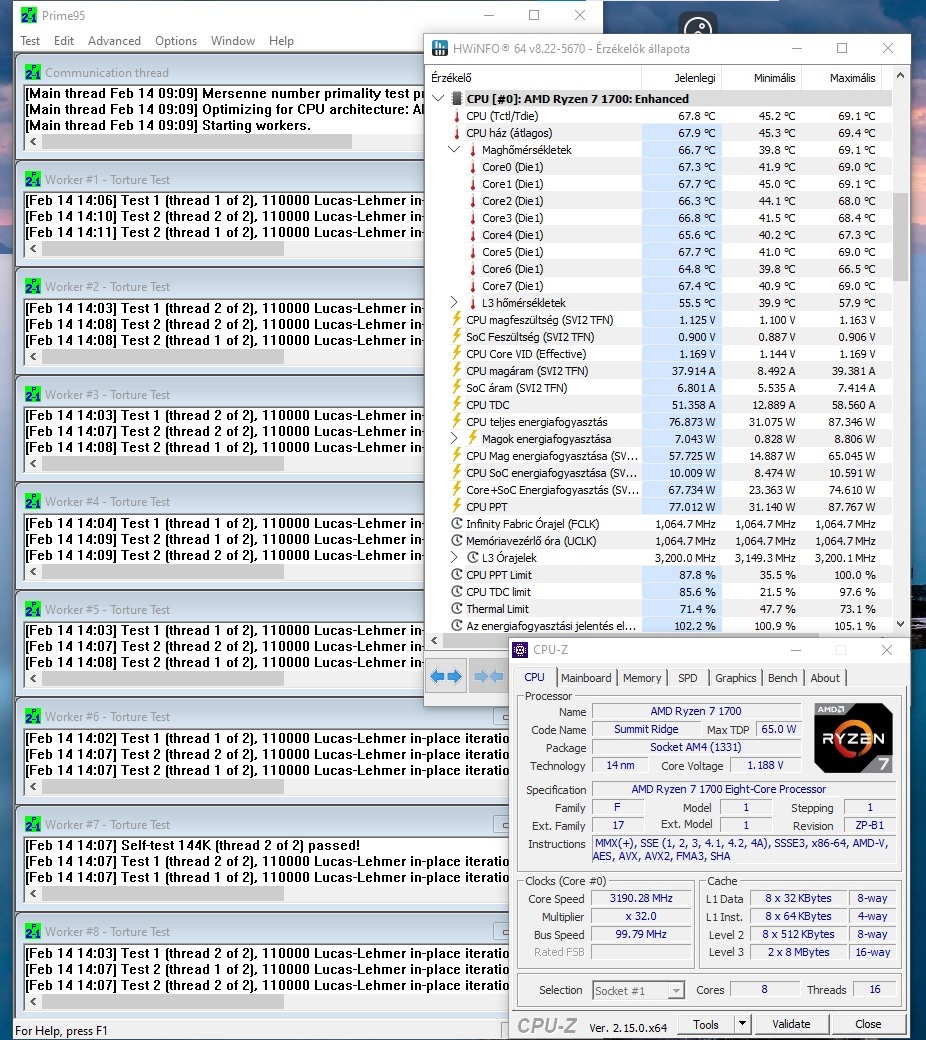This screenshot has width=926, height=1040.
Task: Click the Maximális column header
Action: 852,78
